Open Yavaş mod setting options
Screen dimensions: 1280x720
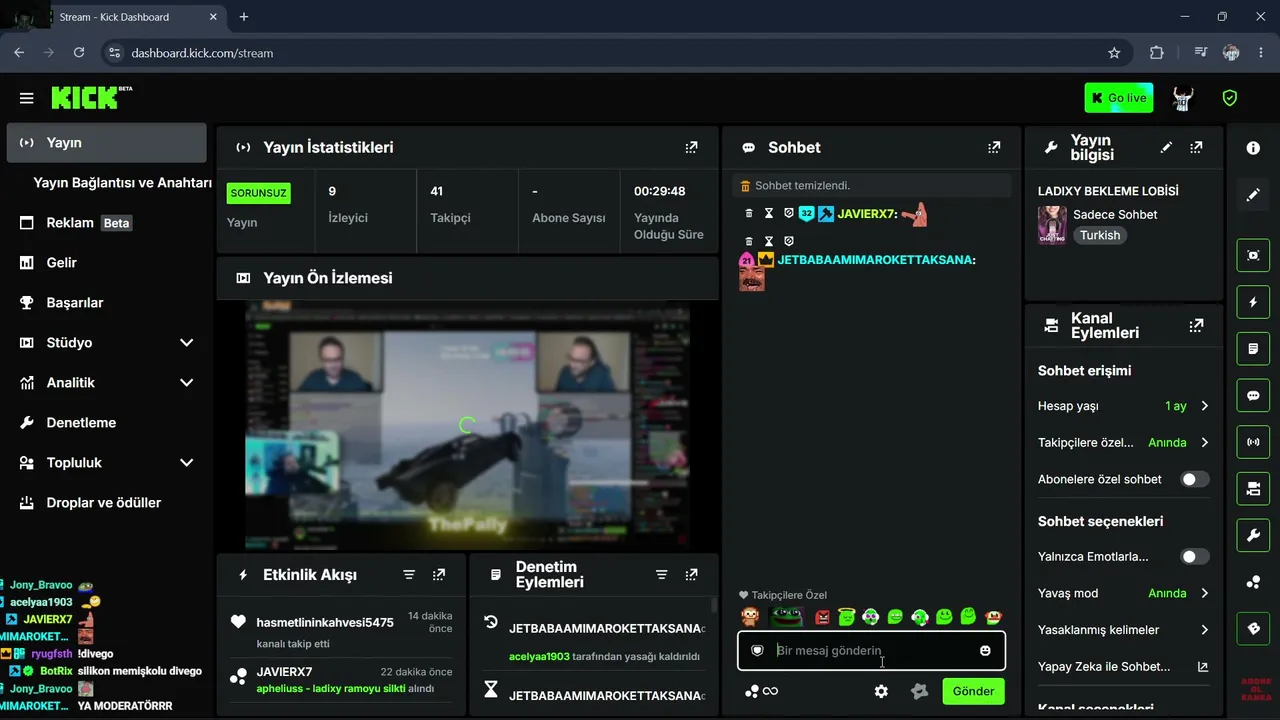click(1124, 593)
